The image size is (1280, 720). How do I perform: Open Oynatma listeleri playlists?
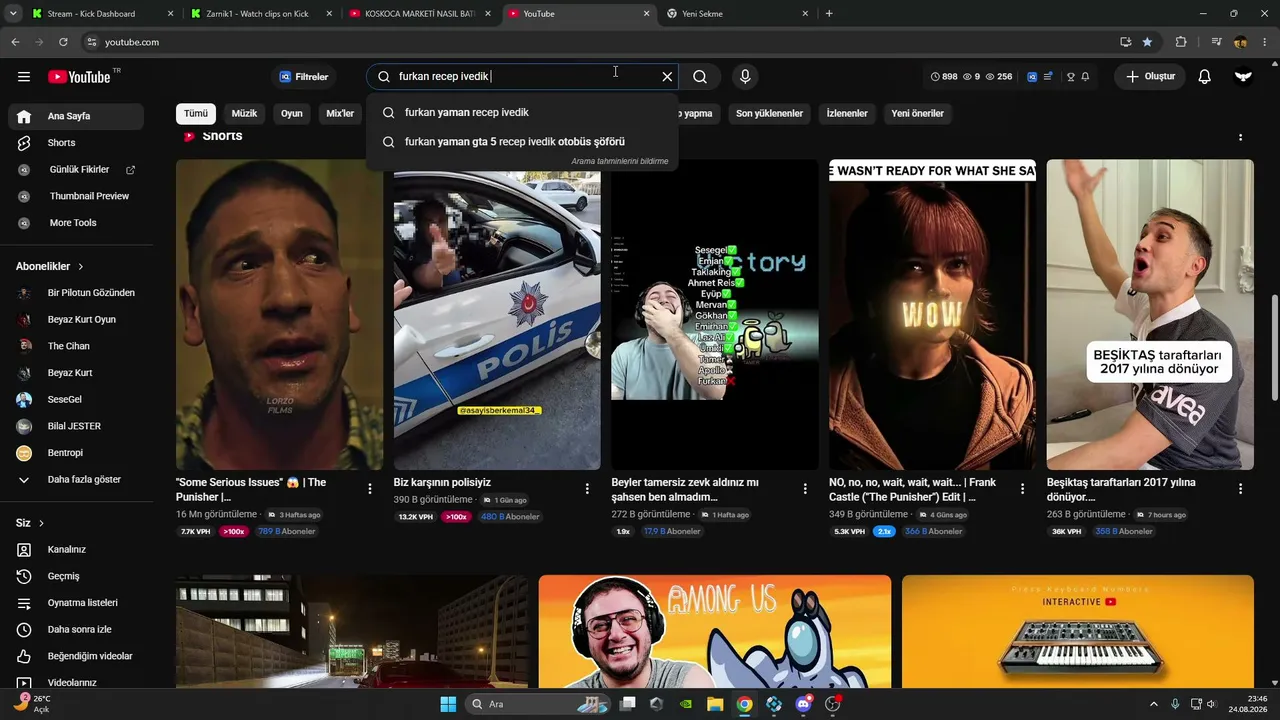click(76, 603)
